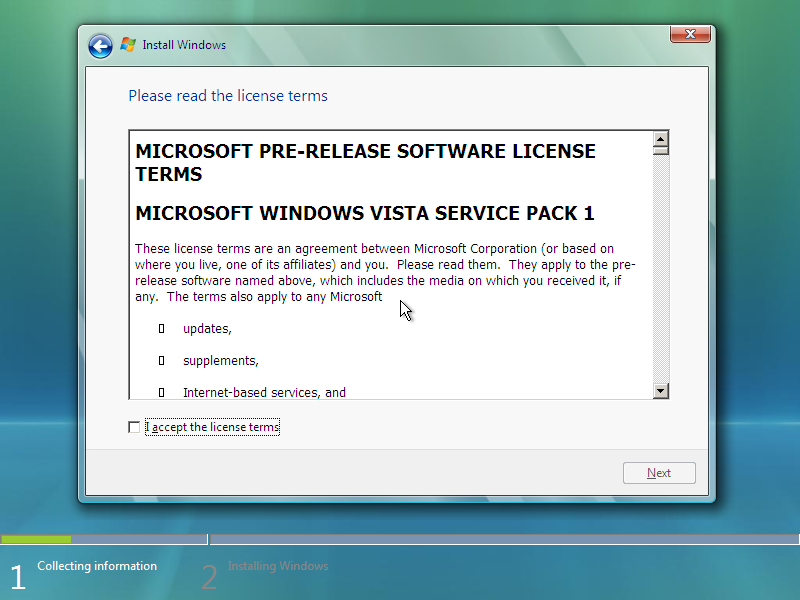Enable the 'I accept the license terms' checkbox
The width and height of the screenshot is (800, 600).
[x=134, y=426]
